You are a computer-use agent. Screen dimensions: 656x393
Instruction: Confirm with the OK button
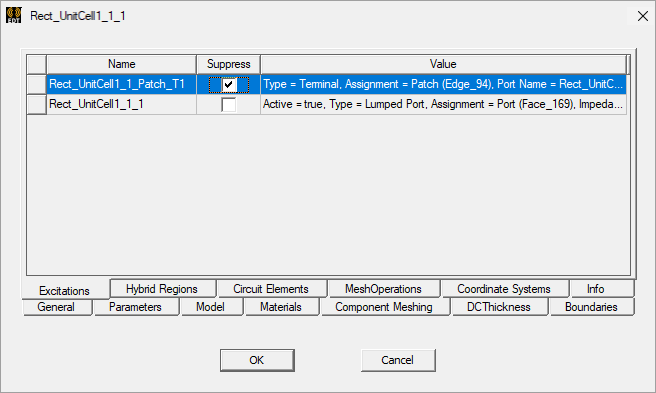(x=257, y=360)
